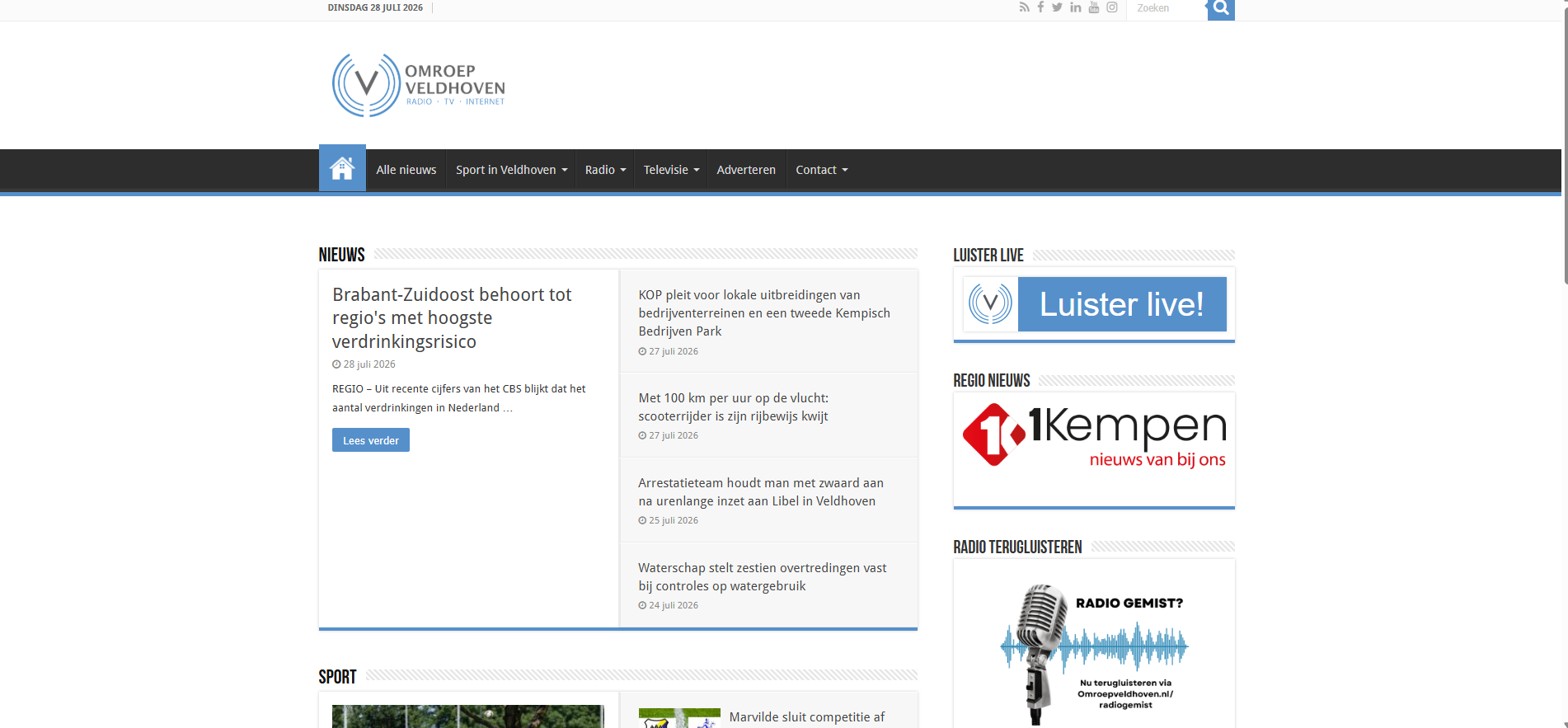Click the LUISTER LIVE heading
Screen dimensions: 1568x728
[x=988, y=256]
